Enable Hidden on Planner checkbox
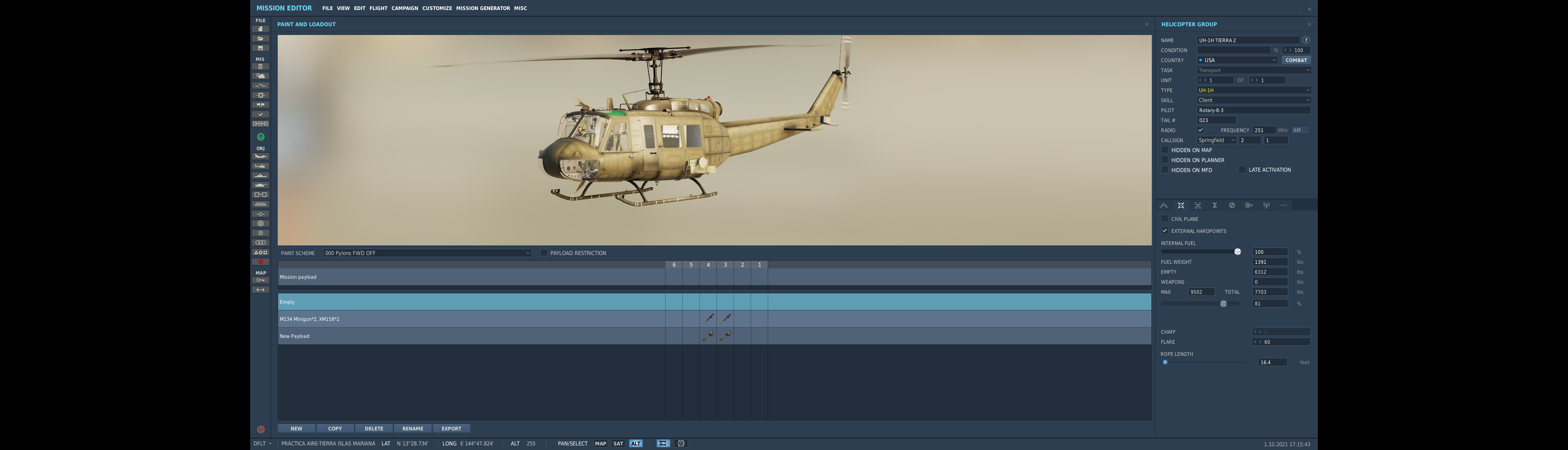Screen dimensions: 1568x450 (1164, 160)
